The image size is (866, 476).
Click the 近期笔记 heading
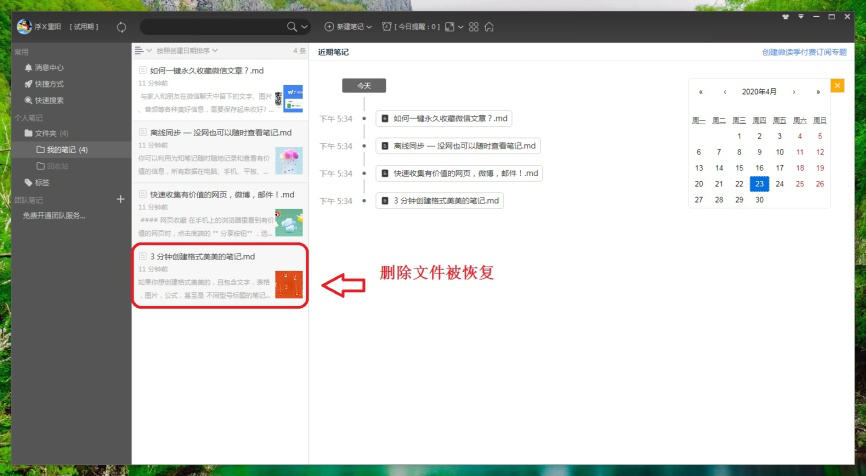[333, 52]
